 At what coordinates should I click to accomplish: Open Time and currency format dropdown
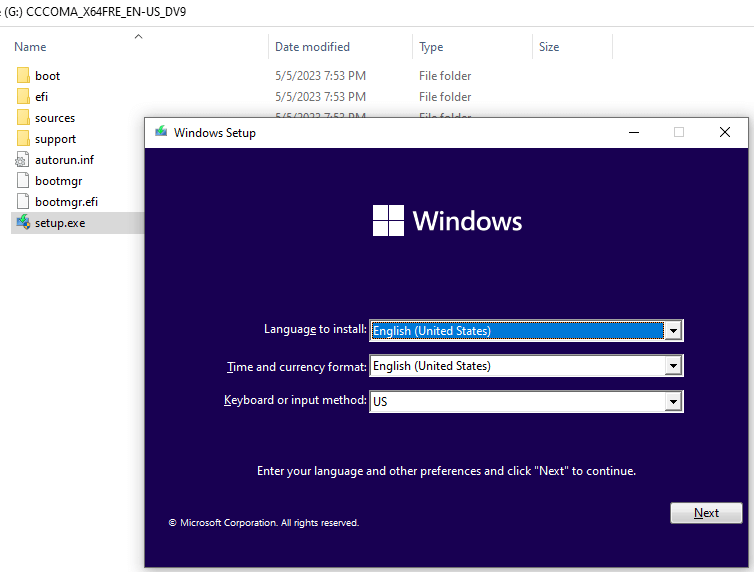(x=673, y=366)
